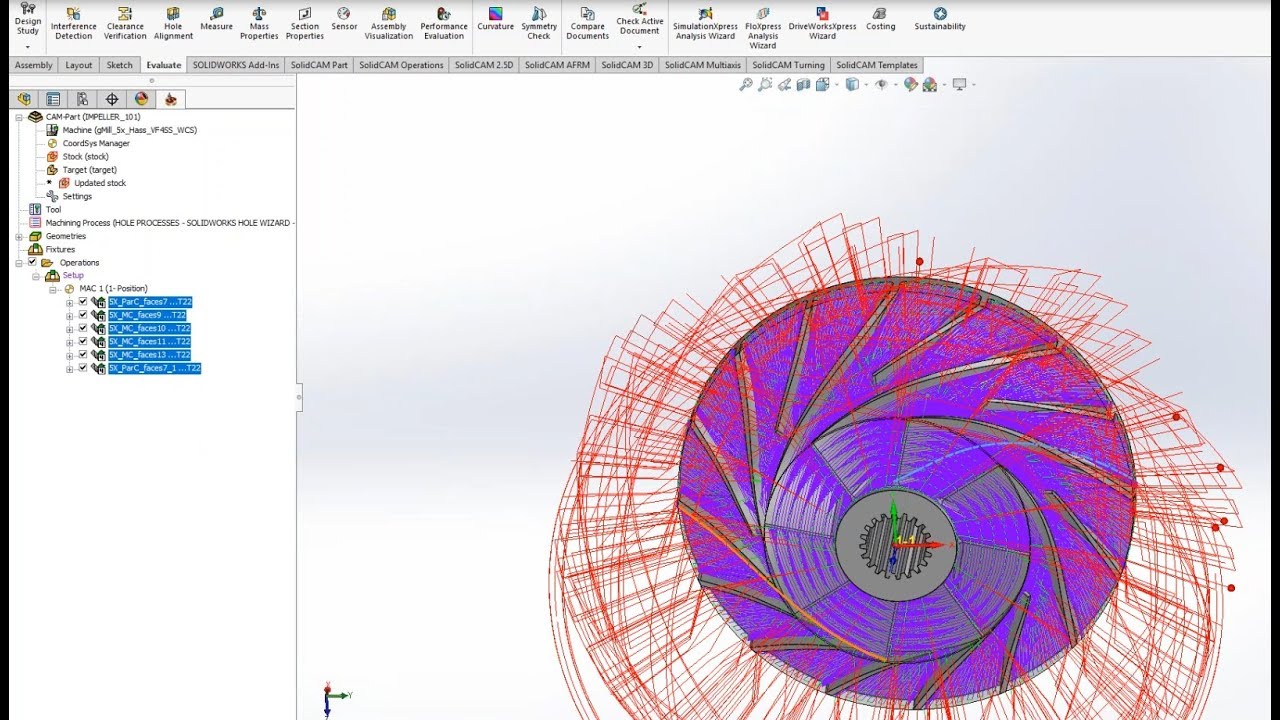
Task: Uncheck 5X_MC_faces13 operation checkbox
Action: click(x=83, y=355)
